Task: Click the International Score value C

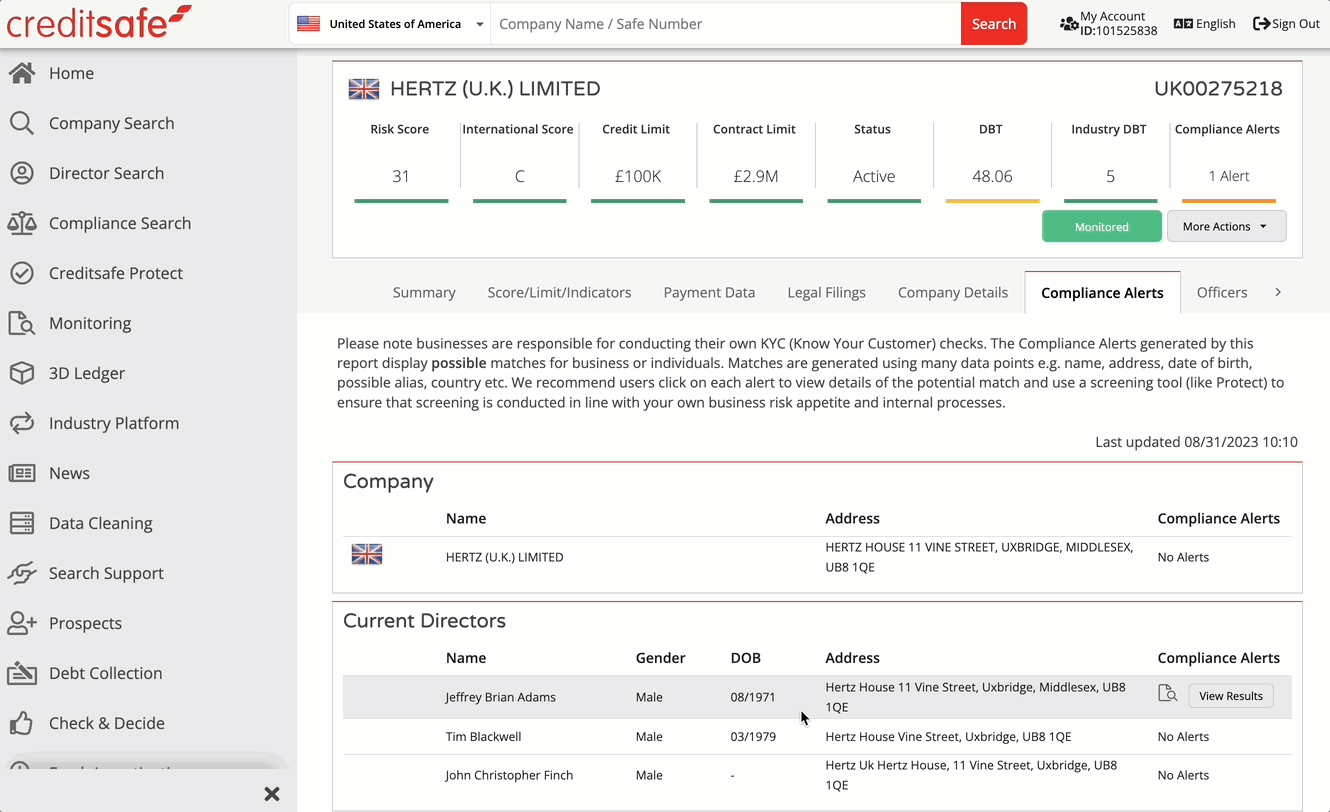Action: click(519, 176)
